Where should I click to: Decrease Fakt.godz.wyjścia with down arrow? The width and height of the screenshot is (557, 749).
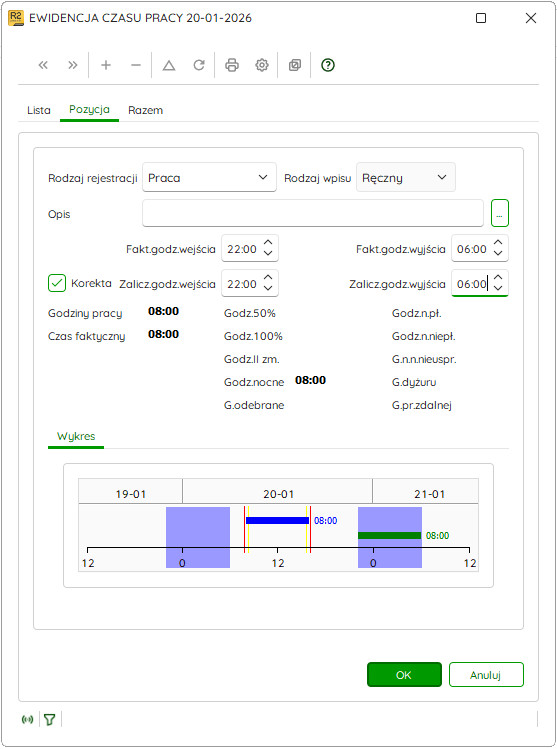pos(498,253)
